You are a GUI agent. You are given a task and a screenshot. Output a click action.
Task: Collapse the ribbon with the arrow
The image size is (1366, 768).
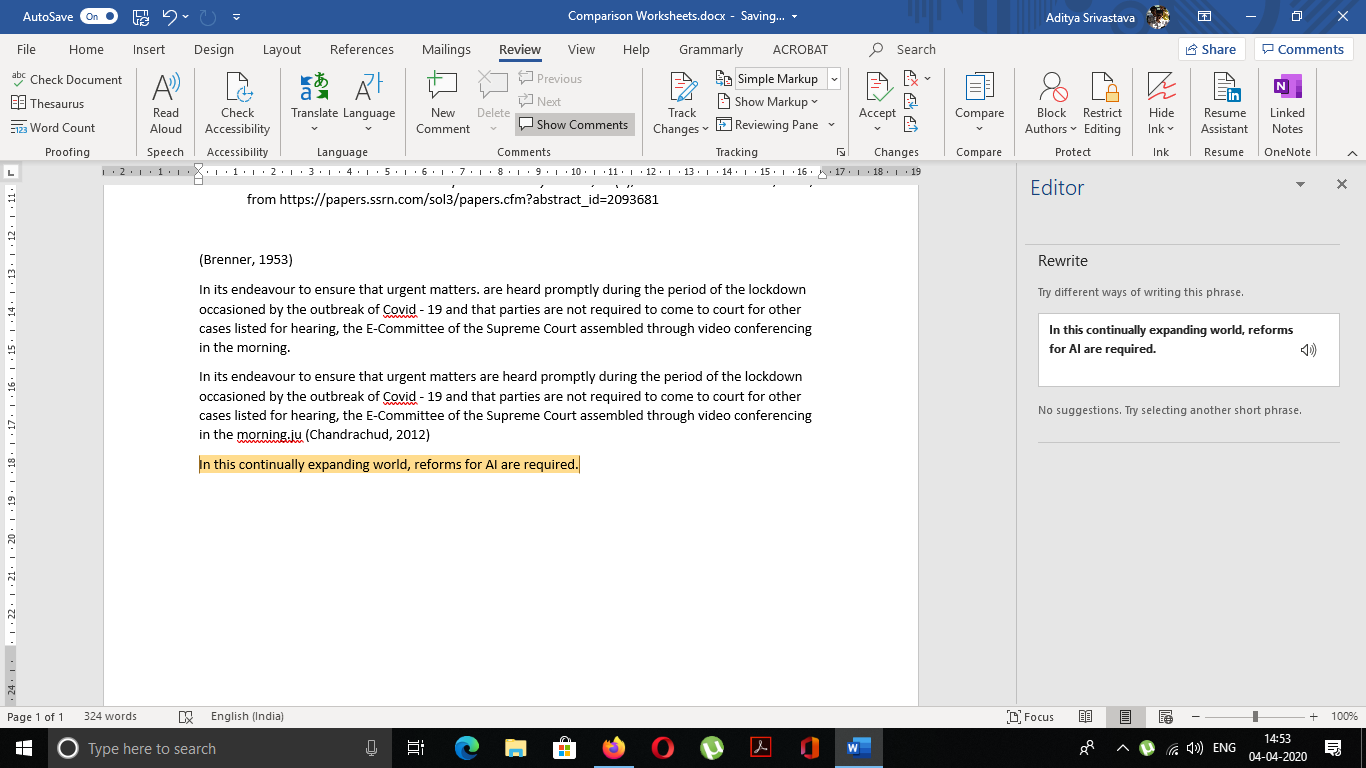(x=1352, y=152)
